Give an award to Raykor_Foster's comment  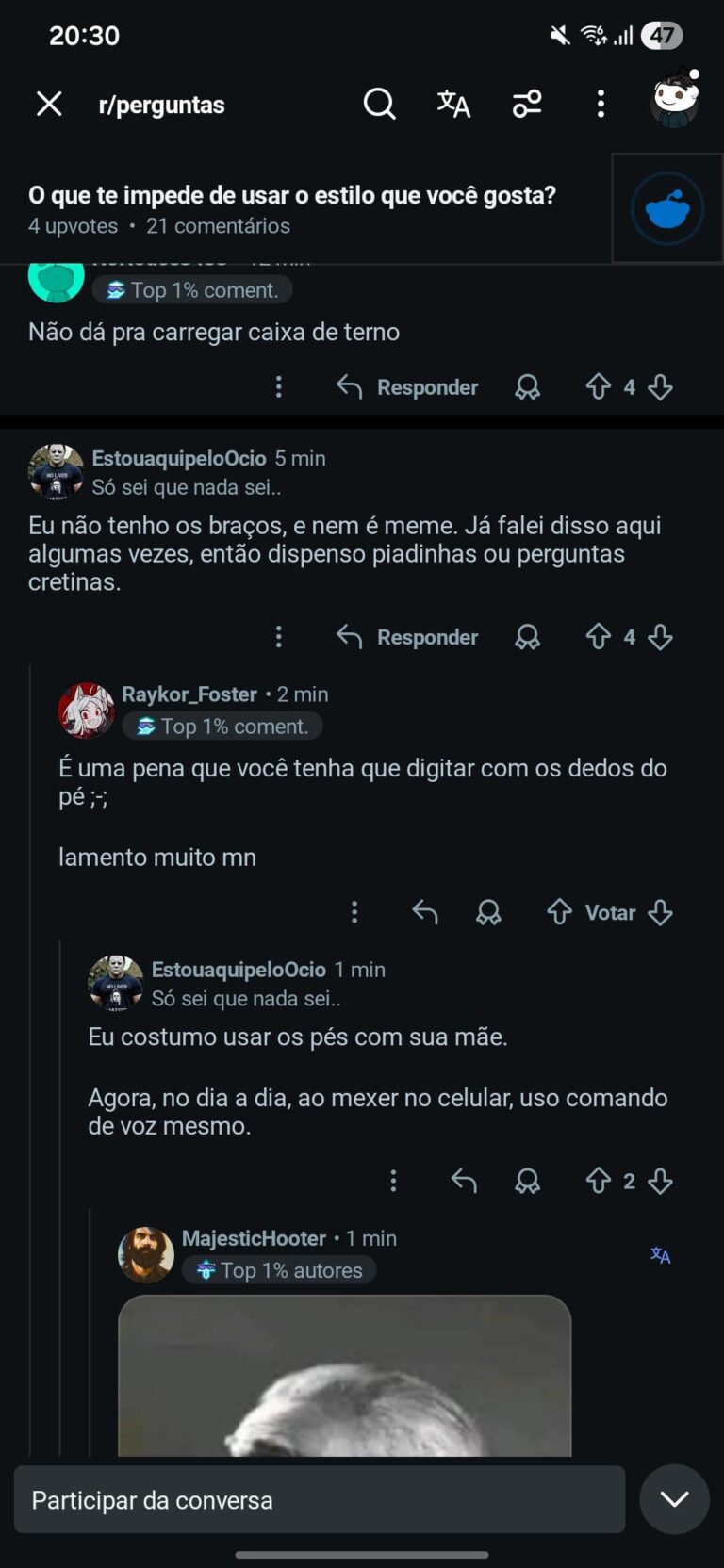tap(488, 912)
